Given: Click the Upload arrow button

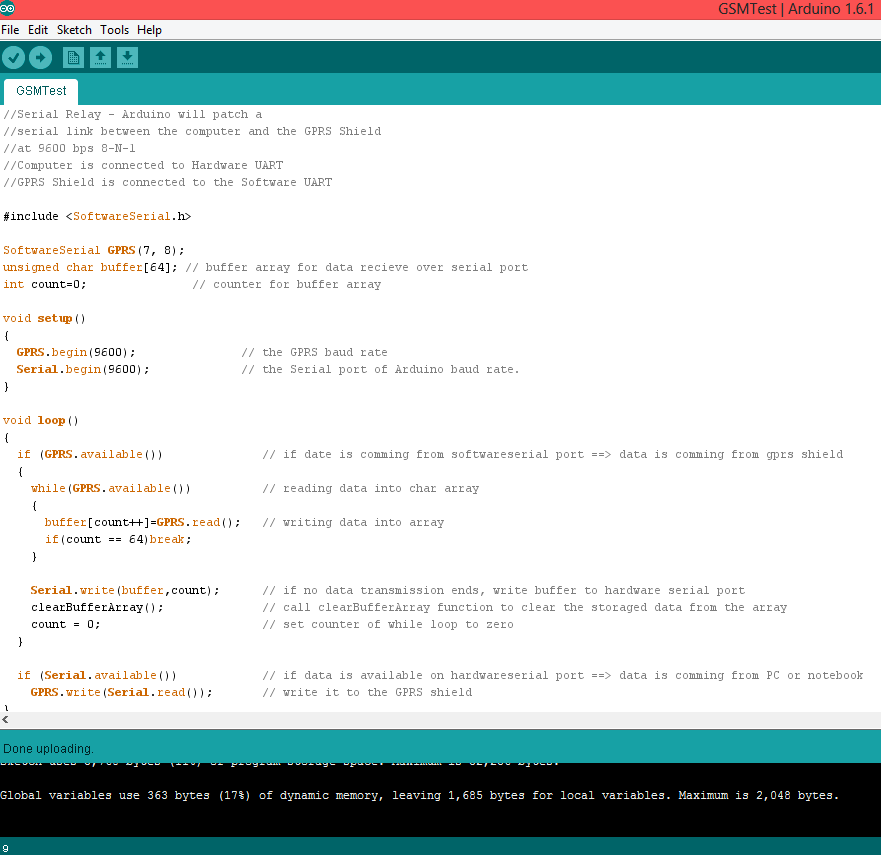Looking at the screenshot, I should (40, 57).
